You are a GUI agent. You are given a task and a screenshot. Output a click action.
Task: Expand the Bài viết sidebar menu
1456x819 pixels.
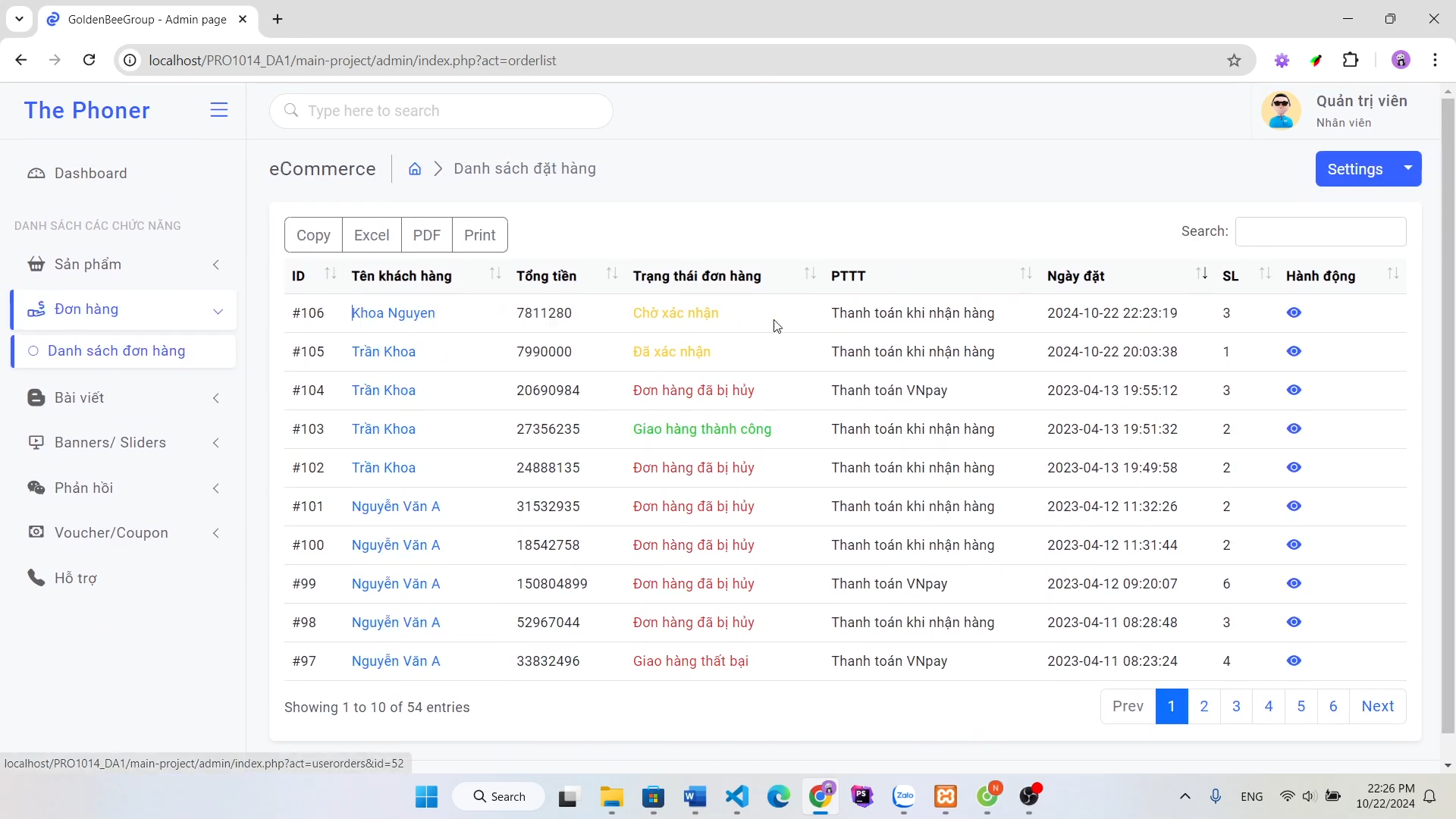click(x=124, y=398)
